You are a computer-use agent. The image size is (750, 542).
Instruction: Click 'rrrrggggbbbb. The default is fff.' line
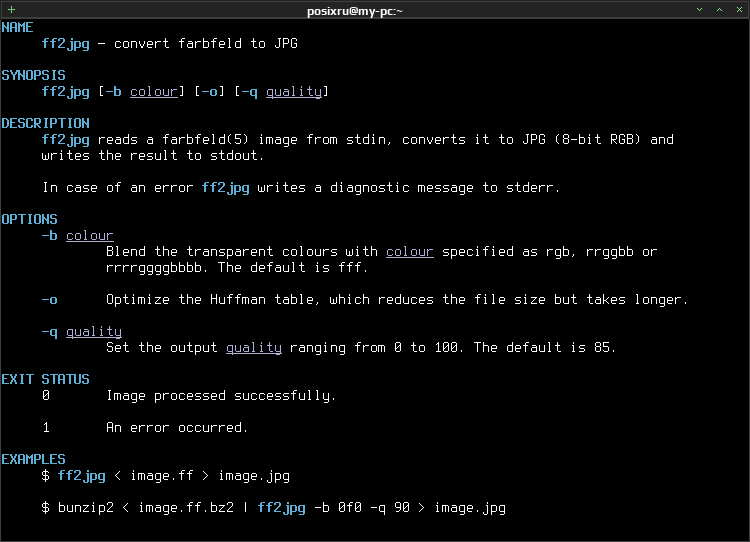point(237,268)
